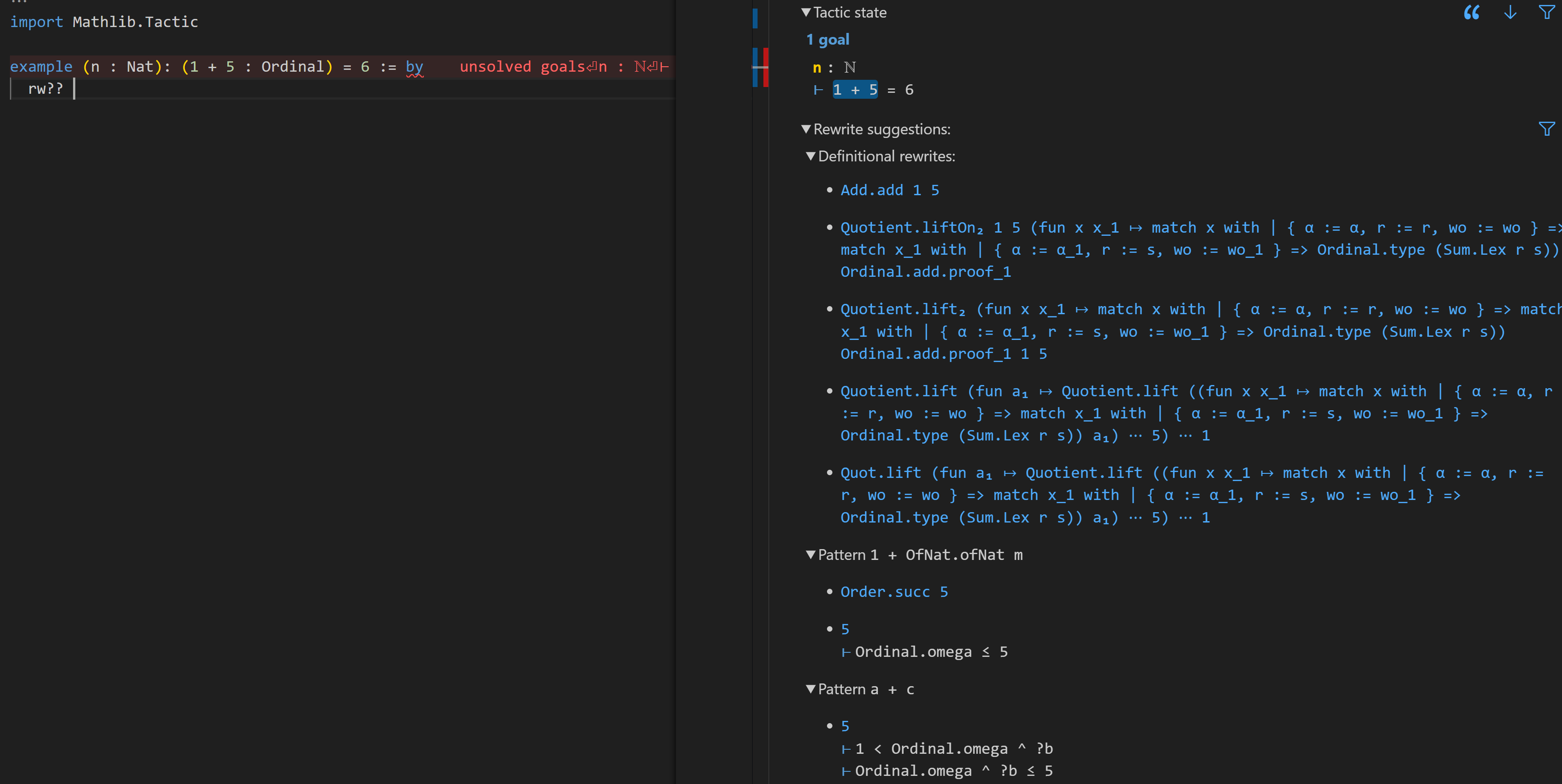This screenshot has height=784, width=1562.
Task: Click the filter icon beside Tactic state
Action: pos(1546,12)
